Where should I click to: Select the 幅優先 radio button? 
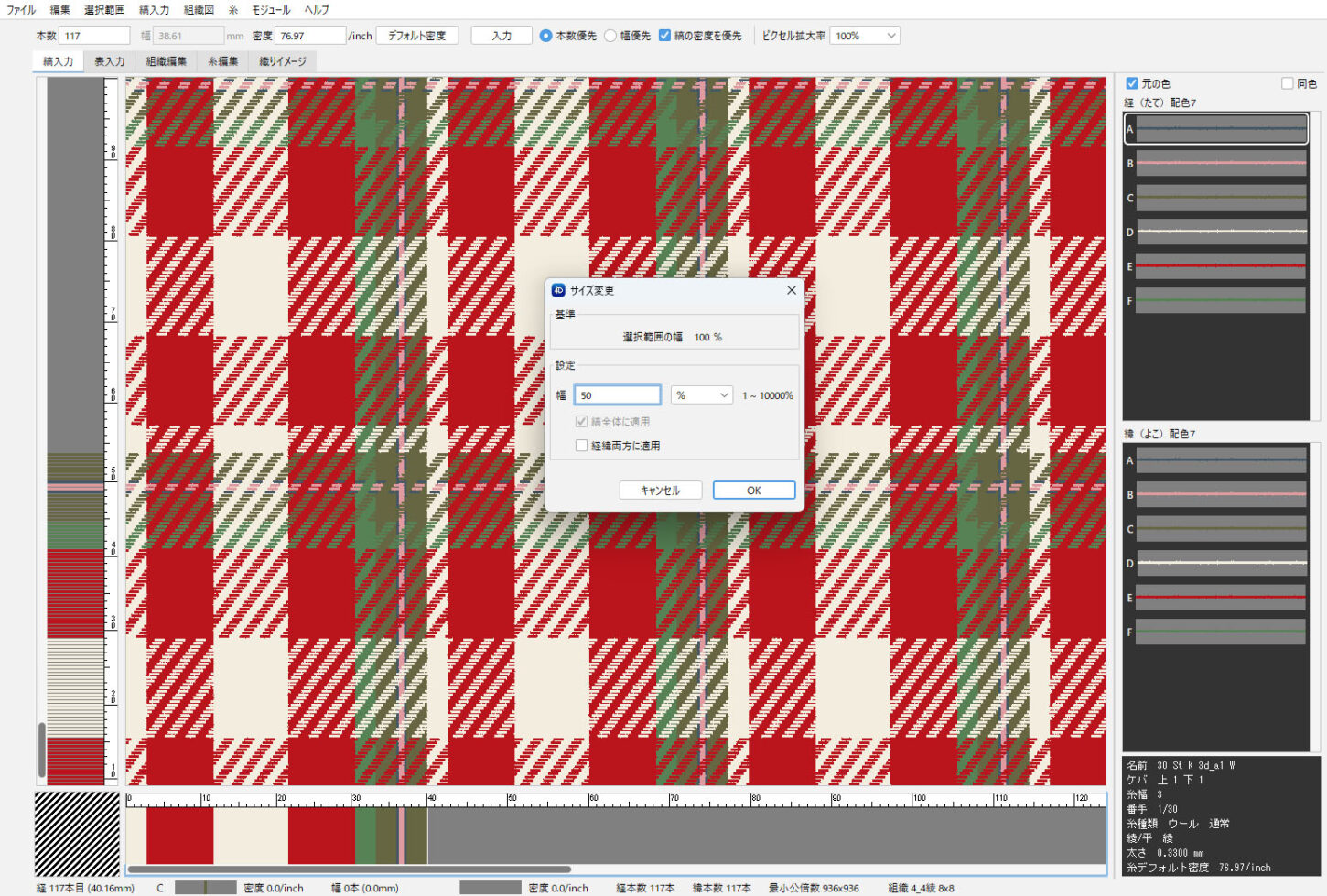point(610,36)
